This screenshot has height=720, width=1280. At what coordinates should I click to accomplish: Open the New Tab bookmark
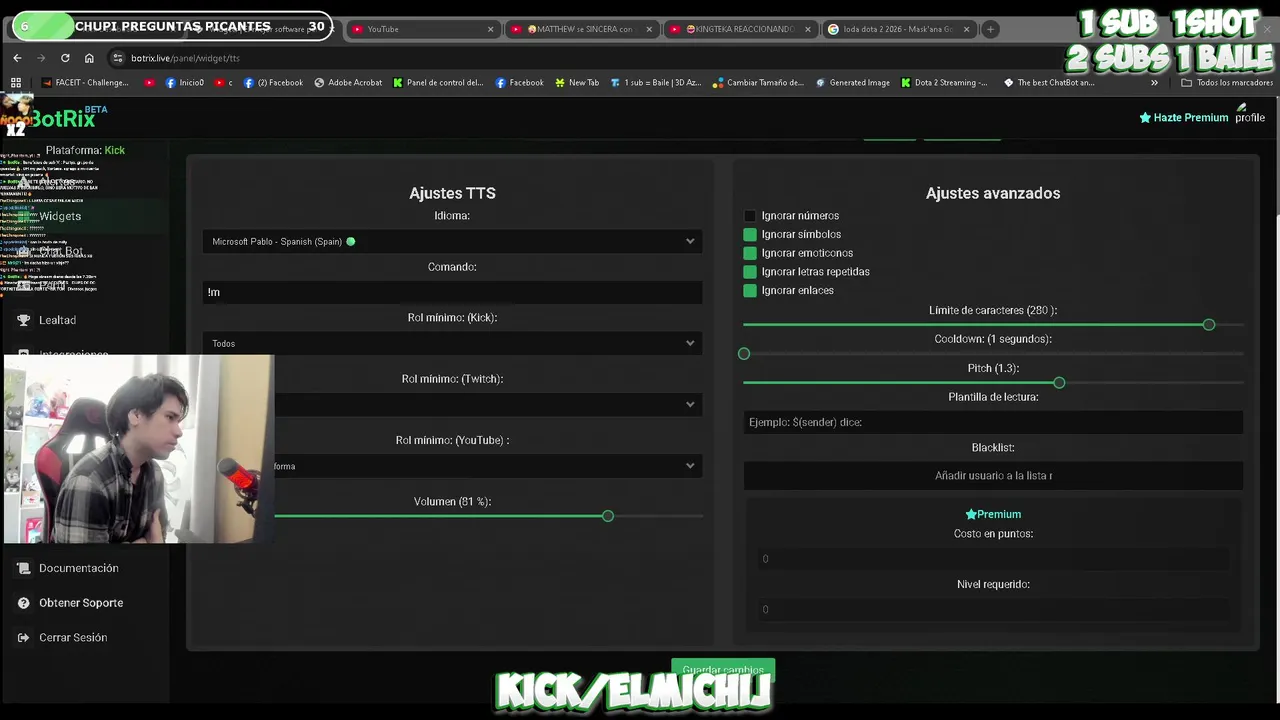(x=576, y=83)
